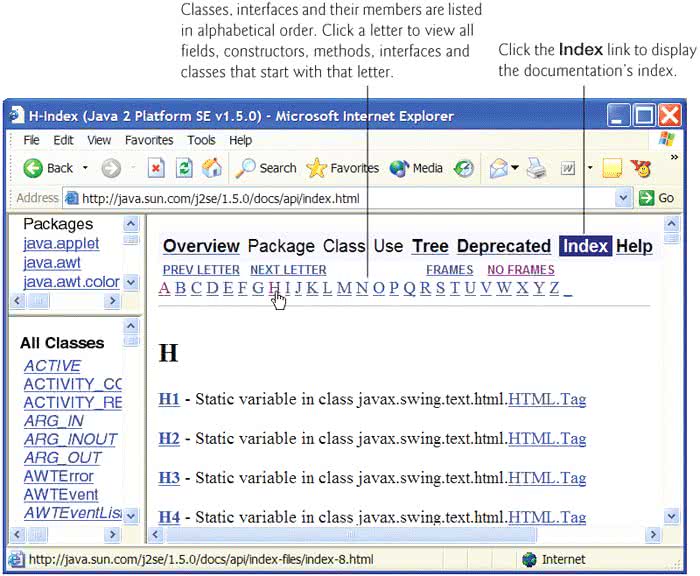Click the Yahoo smiley toolbar icon
The width and height of the screenshot is (700, 576).
(641, 168)
